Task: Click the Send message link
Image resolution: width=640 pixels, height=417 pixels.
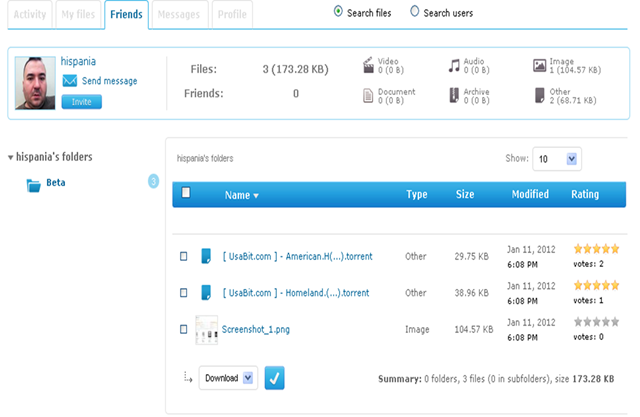Action: [109, 81]
